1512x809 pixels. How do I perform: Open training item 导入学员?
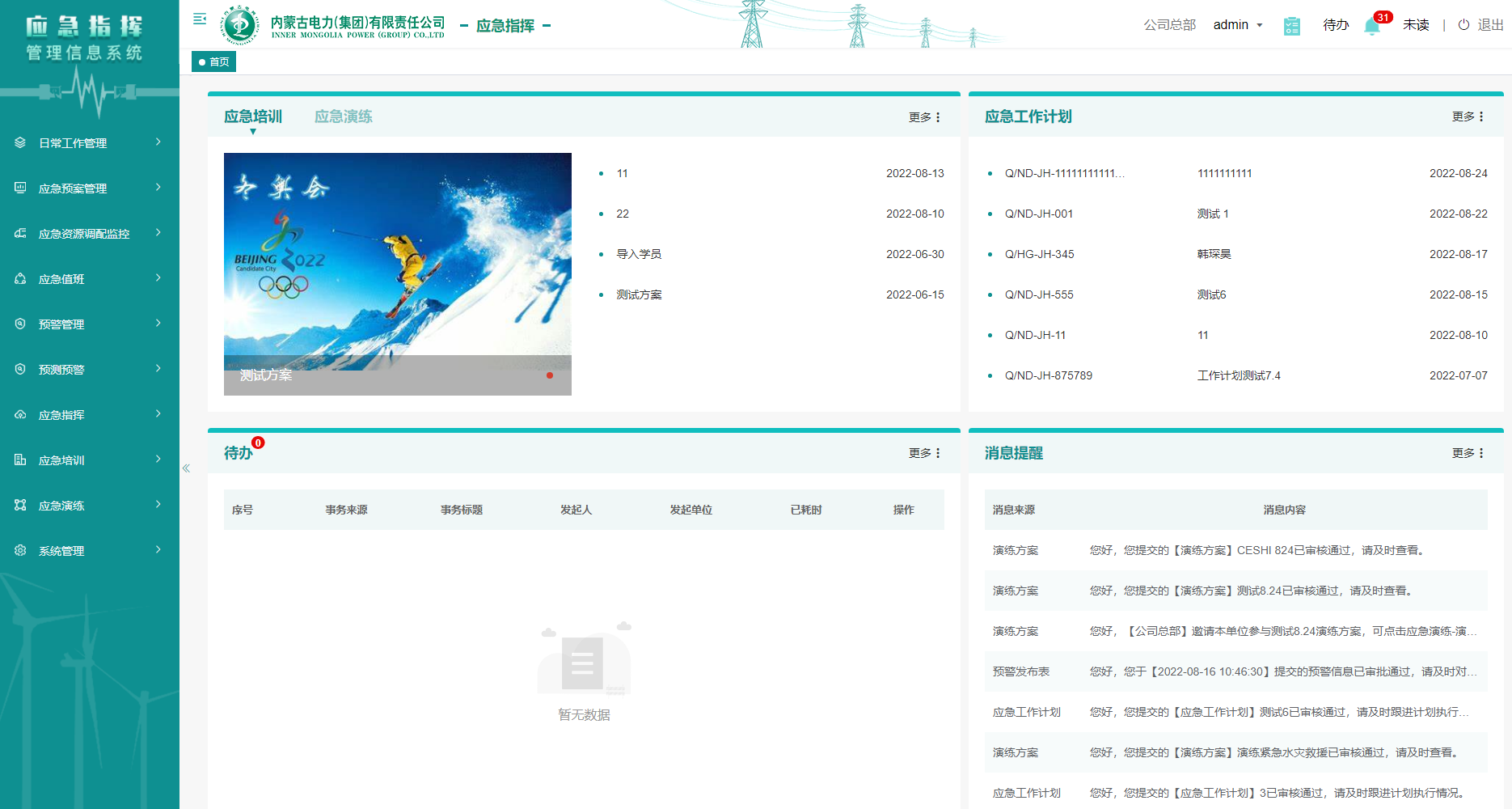(x=639, y=254)
